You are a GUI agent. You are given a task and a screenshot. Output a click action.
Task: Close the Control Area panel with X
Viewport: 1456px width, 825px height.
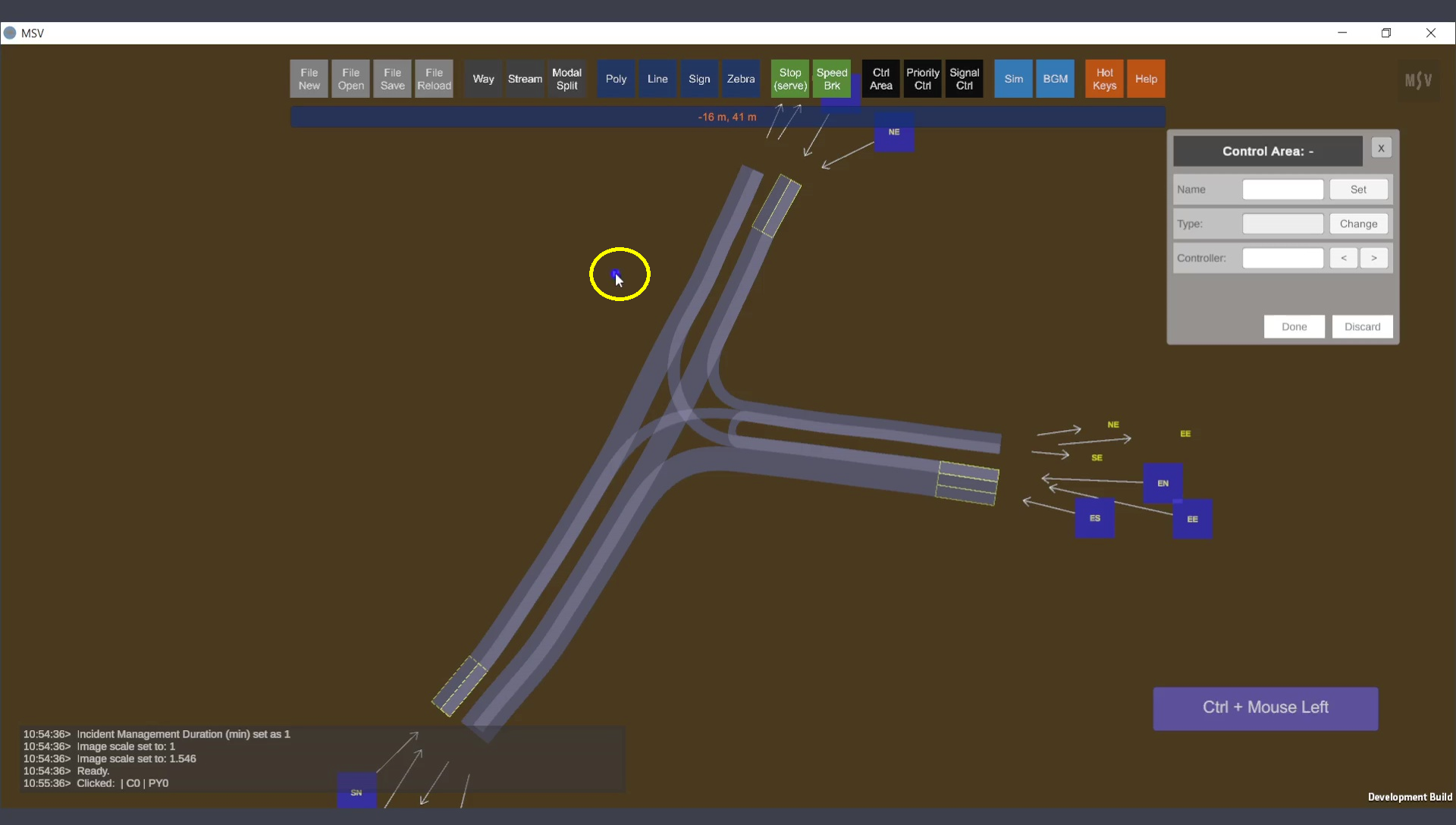pyautogui.click(x=1381, y=149)
